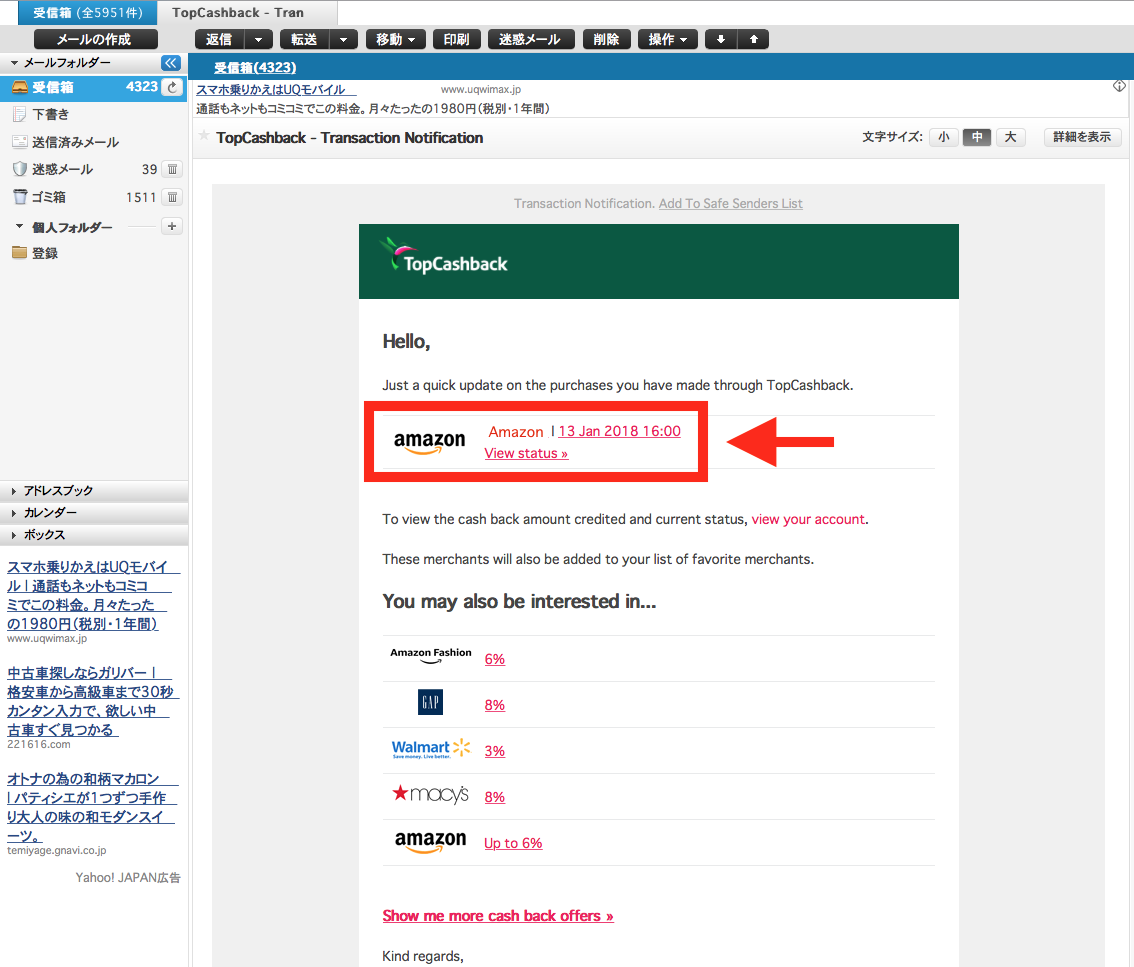Click 詳細を表示 to show message details
The width and height of the screenshot is (1134, 967).
coord(1082,137)
